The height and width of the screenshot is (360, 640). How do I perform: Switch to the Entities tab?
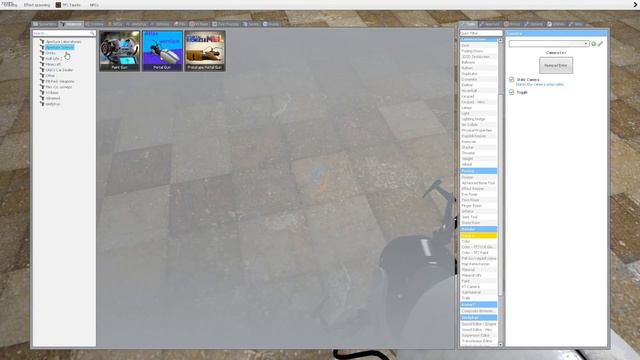[x=95, y=24]
